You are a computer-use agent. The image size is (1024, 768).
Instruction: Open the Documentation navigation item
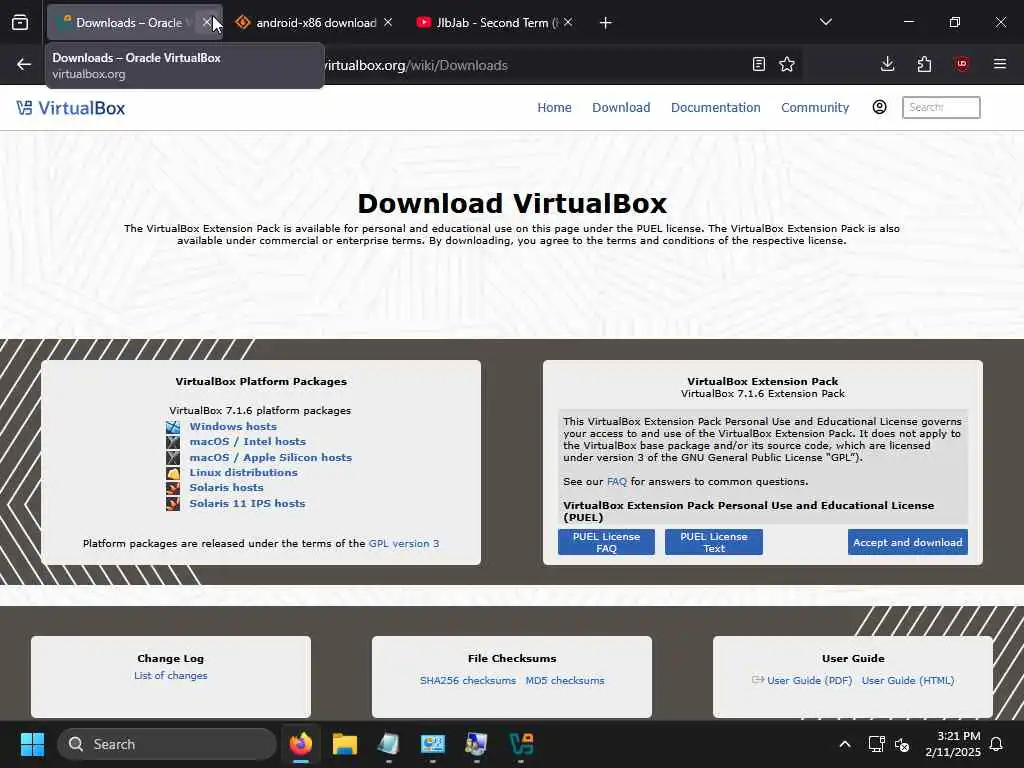[716, 107]
